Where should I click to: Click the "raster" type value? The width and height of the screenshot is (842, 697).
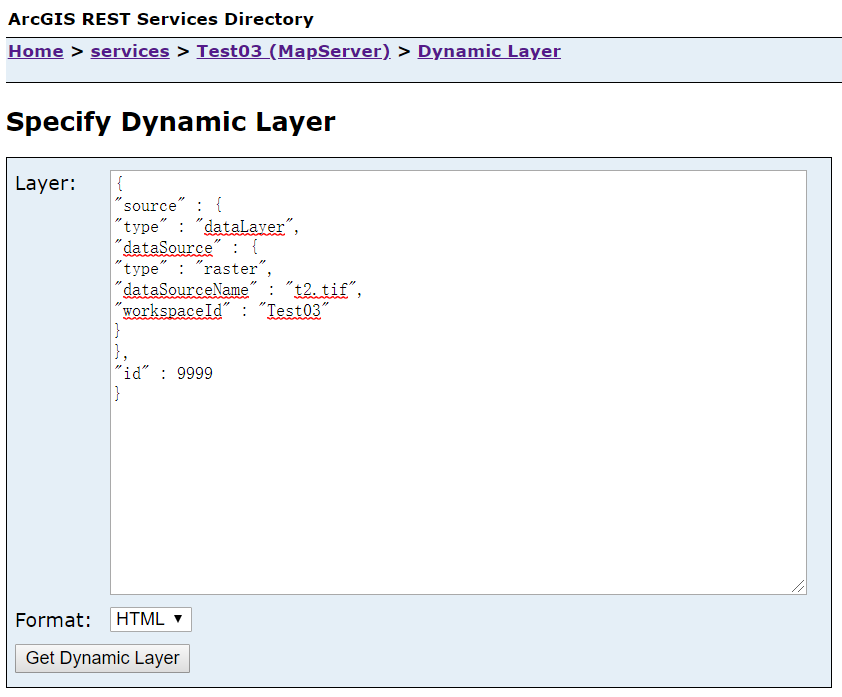click(x=231, y=269)
